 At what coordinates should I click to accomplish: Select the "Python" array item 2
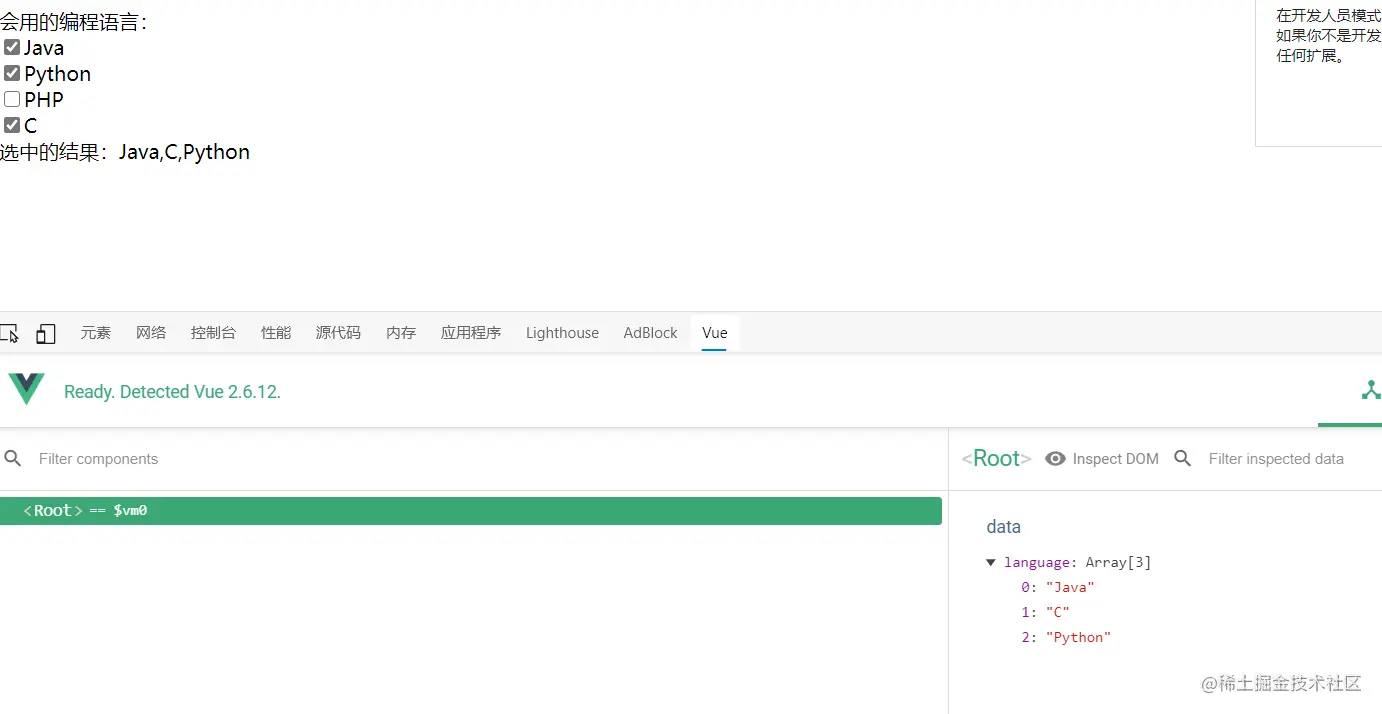click(1066, 637)
